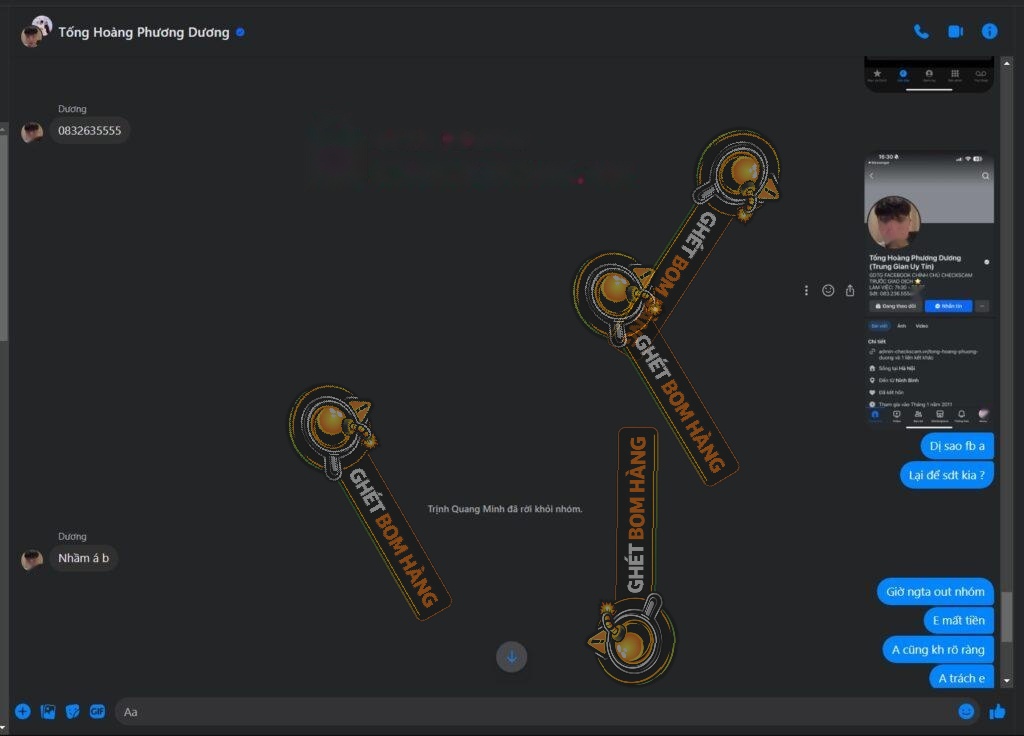Choose a sticker from the sticker icon

(x=72, y=712)
